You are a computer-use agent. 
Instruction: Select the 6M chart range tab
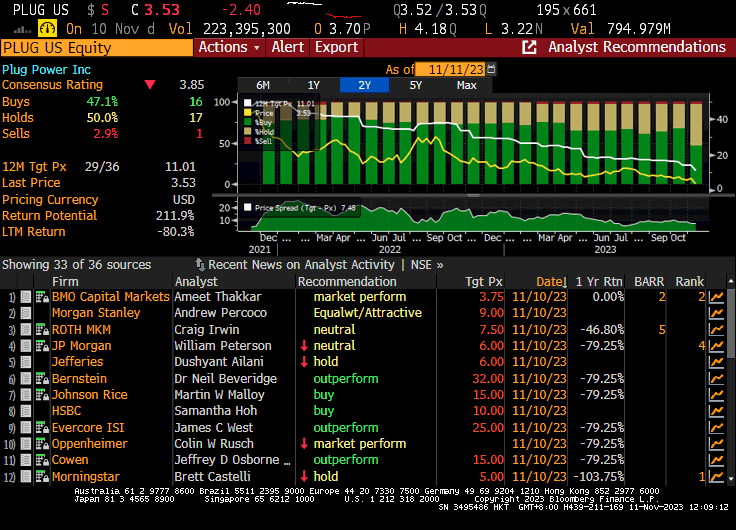tap(263, 85)
